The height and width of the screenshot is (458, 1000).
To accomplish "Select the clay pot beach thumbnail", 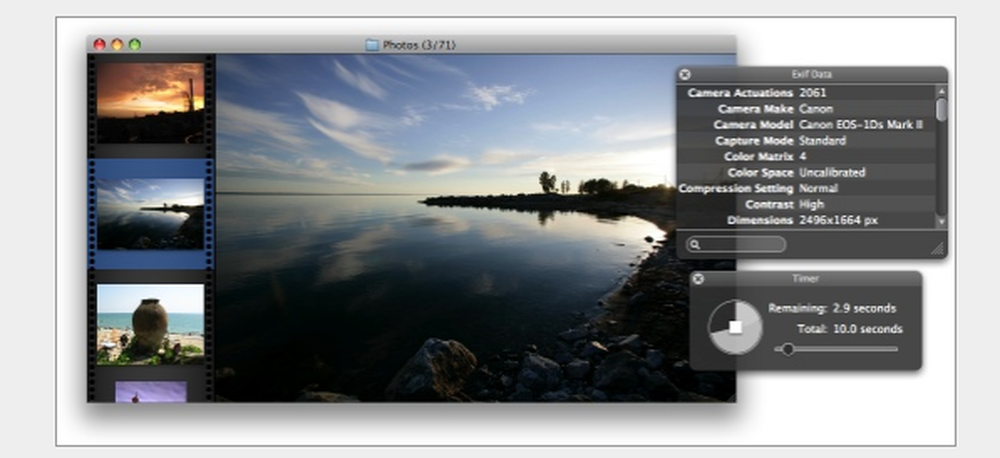I will [151, 324].
